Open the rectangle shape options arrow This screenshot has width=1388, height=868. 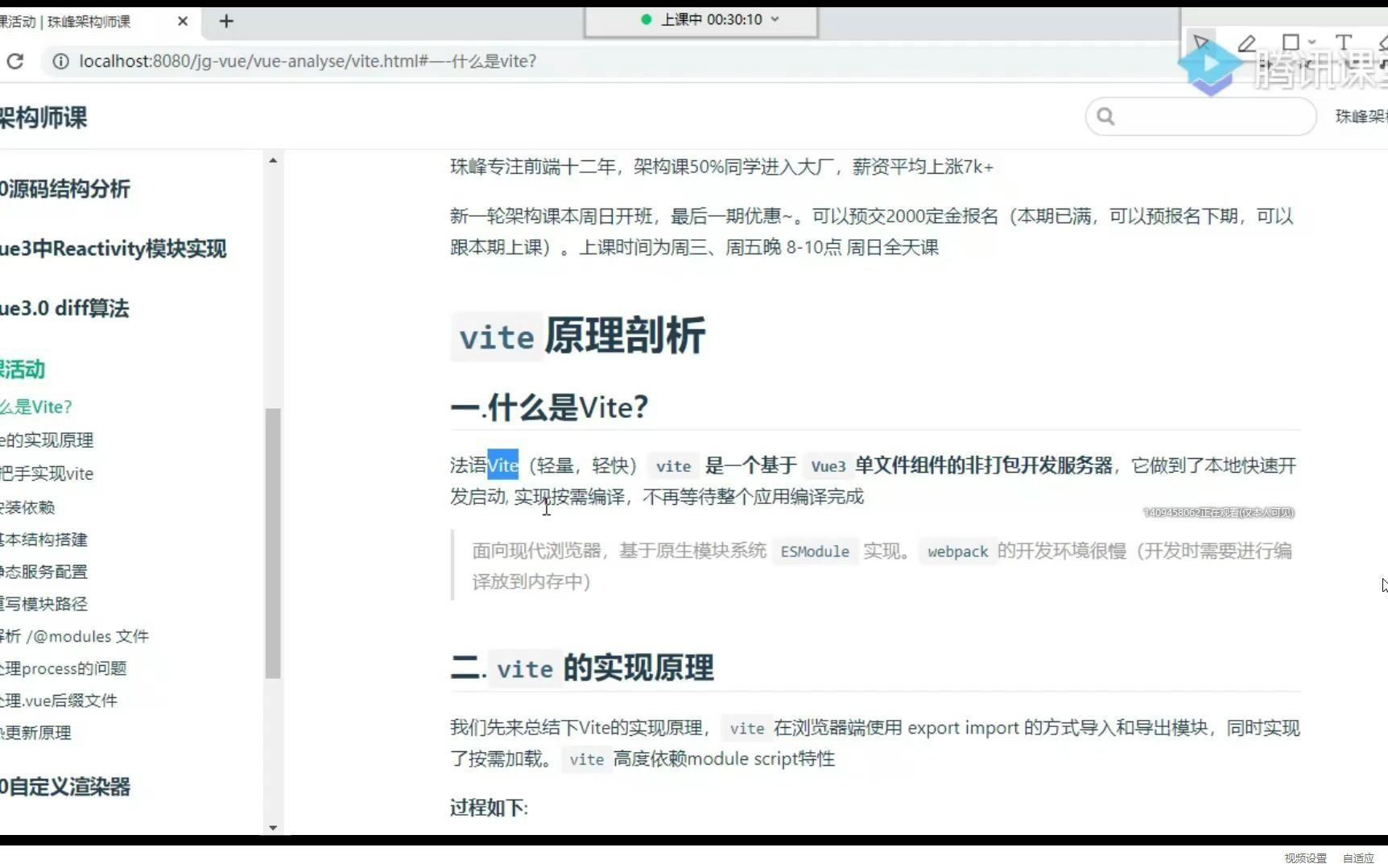point(1312,42)
